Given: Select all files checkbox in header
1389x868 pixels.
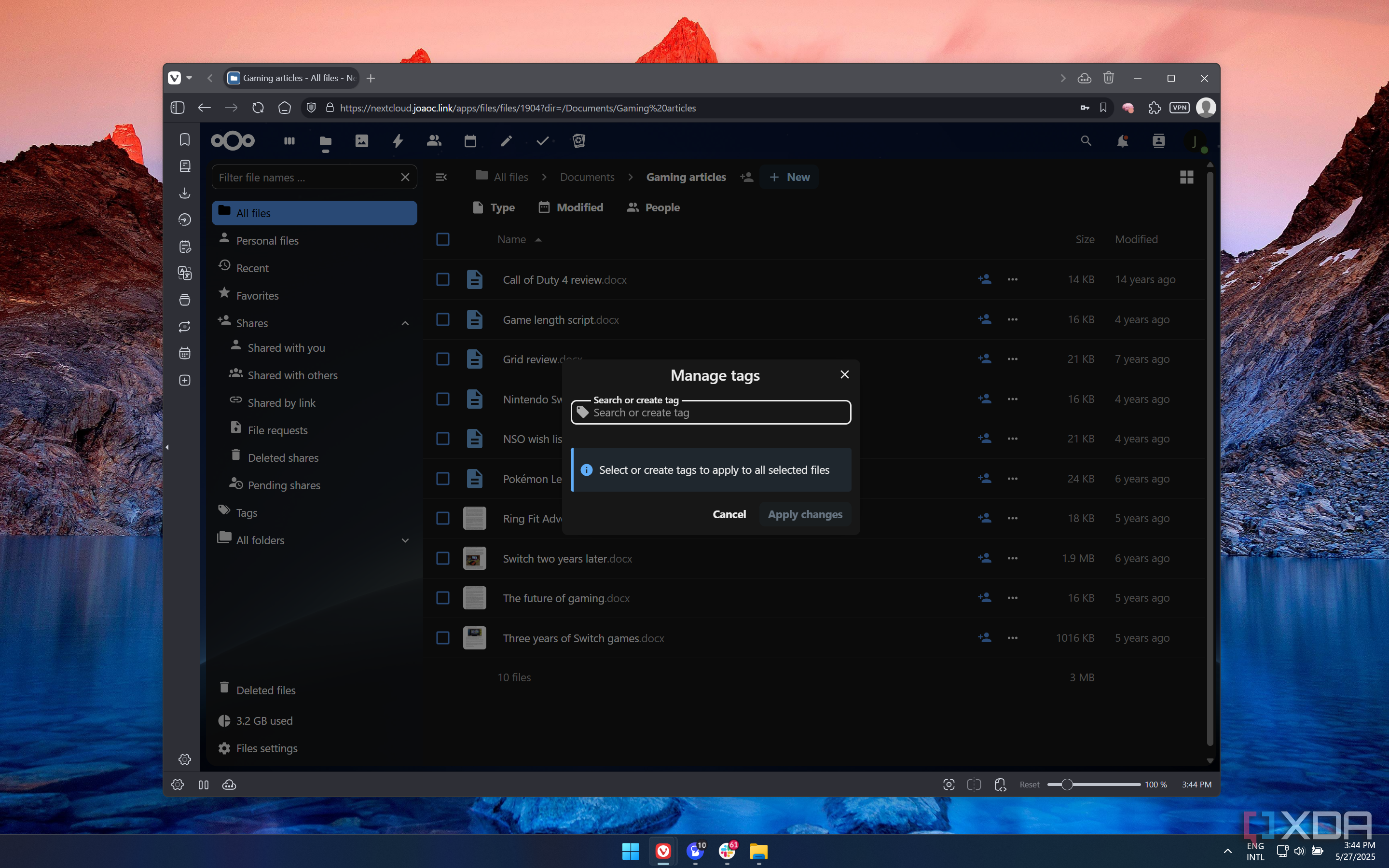Looking at the screenshot, I should coord(442,239).
